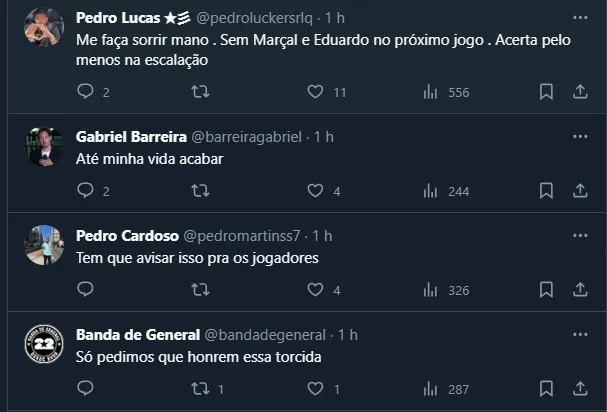Reply to Gabriel Barreira's tweet
Screen dimensions: 607x412
pyautogui.click(x=86, y=191)
